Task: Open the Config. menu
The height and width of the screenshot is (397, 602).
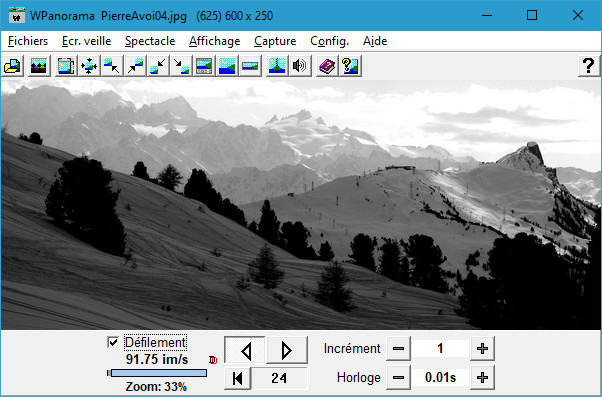Action: tap(330, 41)
